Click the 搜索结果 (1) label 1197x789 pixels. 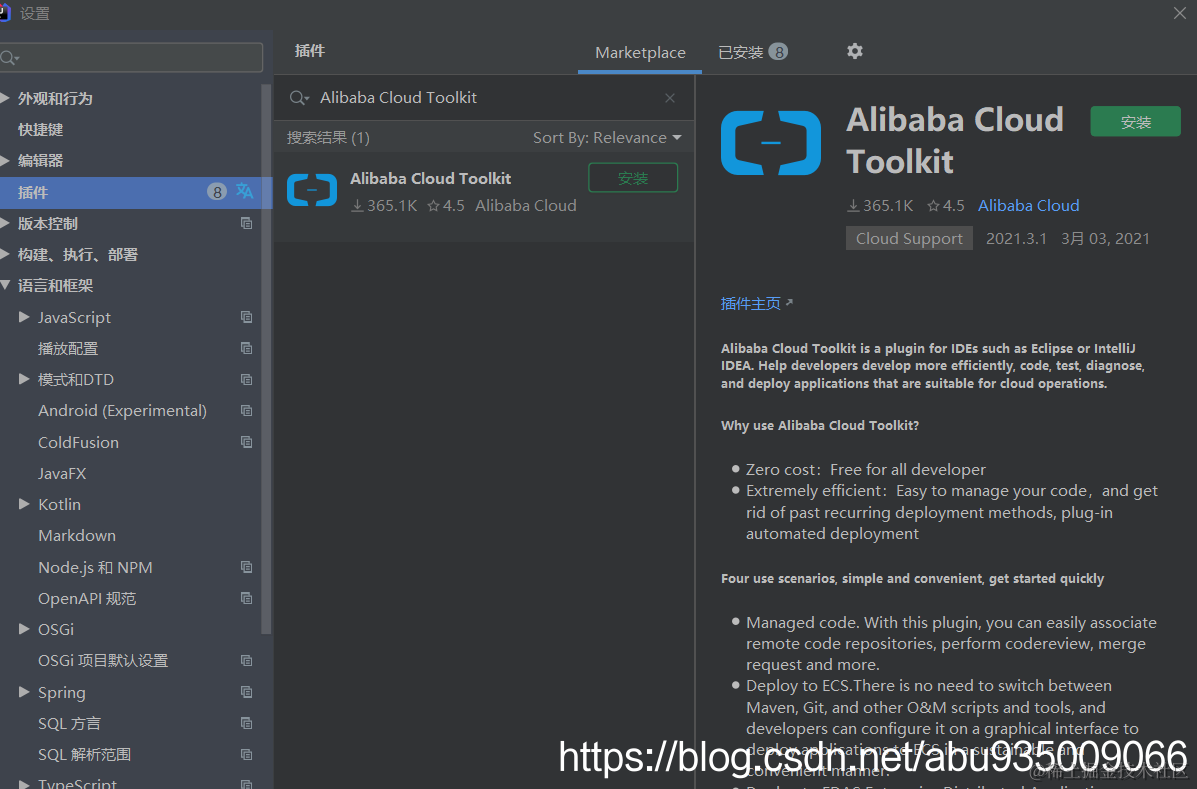click(x=328, y=137)
